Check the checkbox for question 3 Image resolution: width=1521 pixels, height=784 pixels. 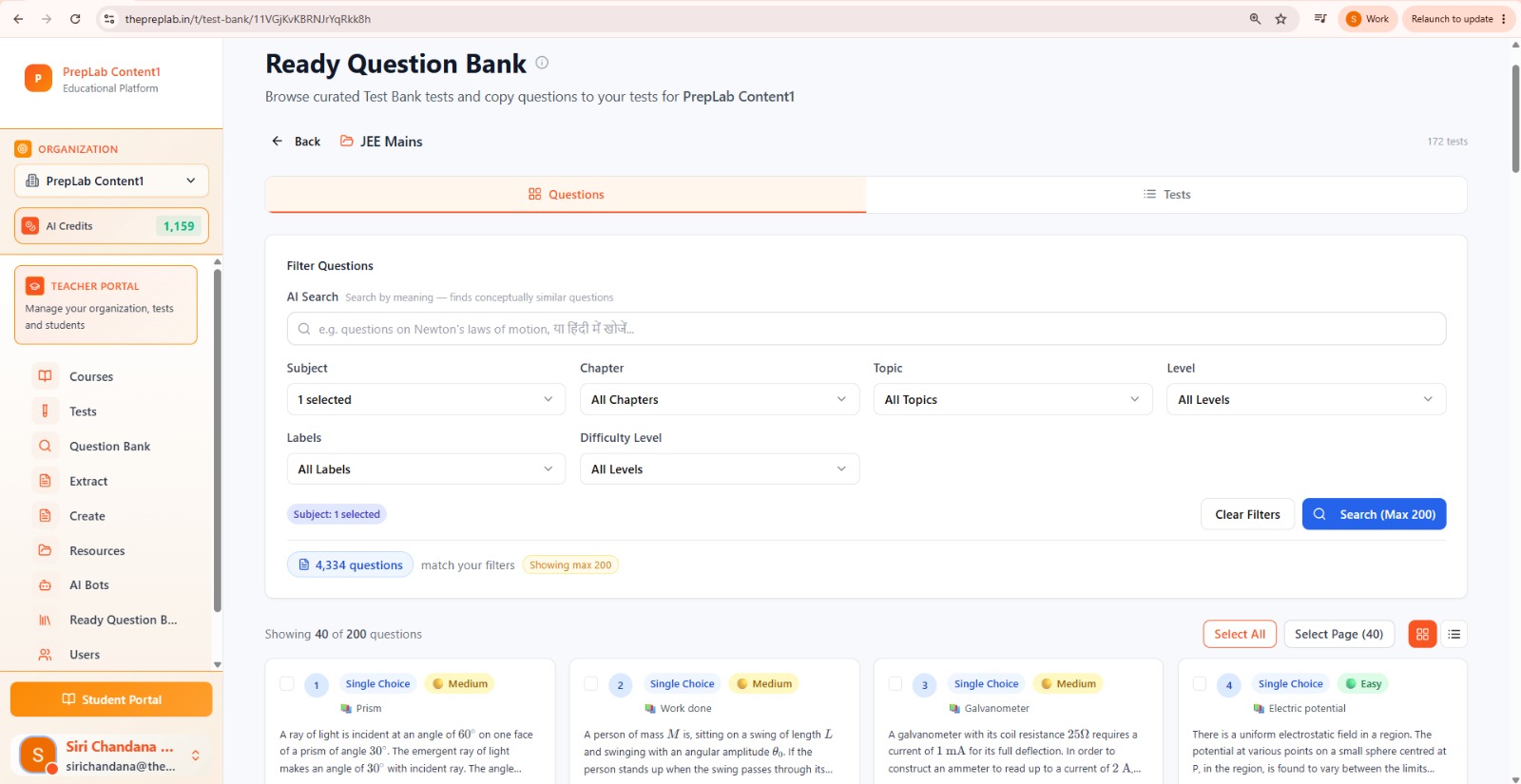[x=895, y=683]
